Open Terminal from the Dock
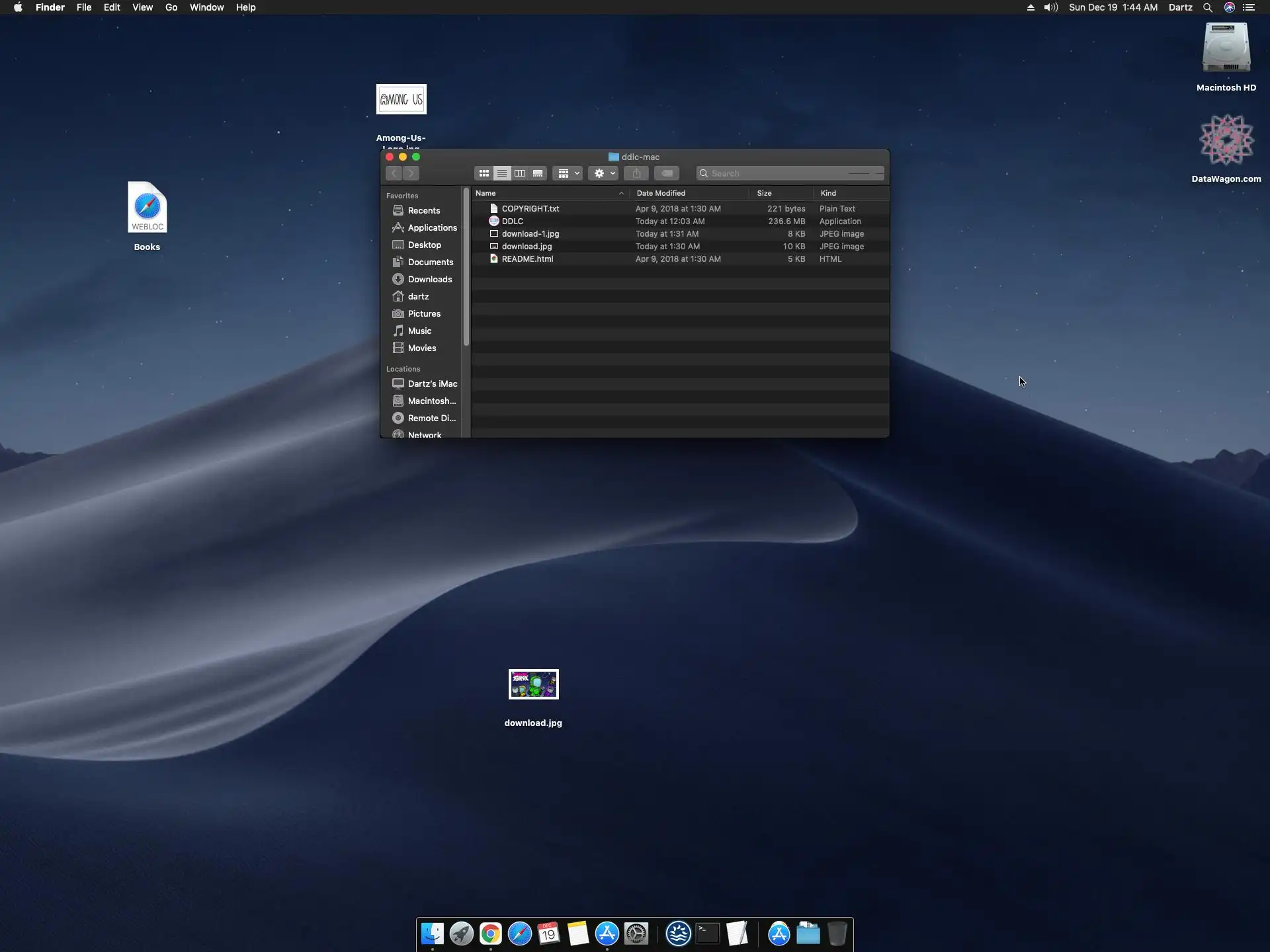Screen dimensions: 1270x952 [707, 934]
